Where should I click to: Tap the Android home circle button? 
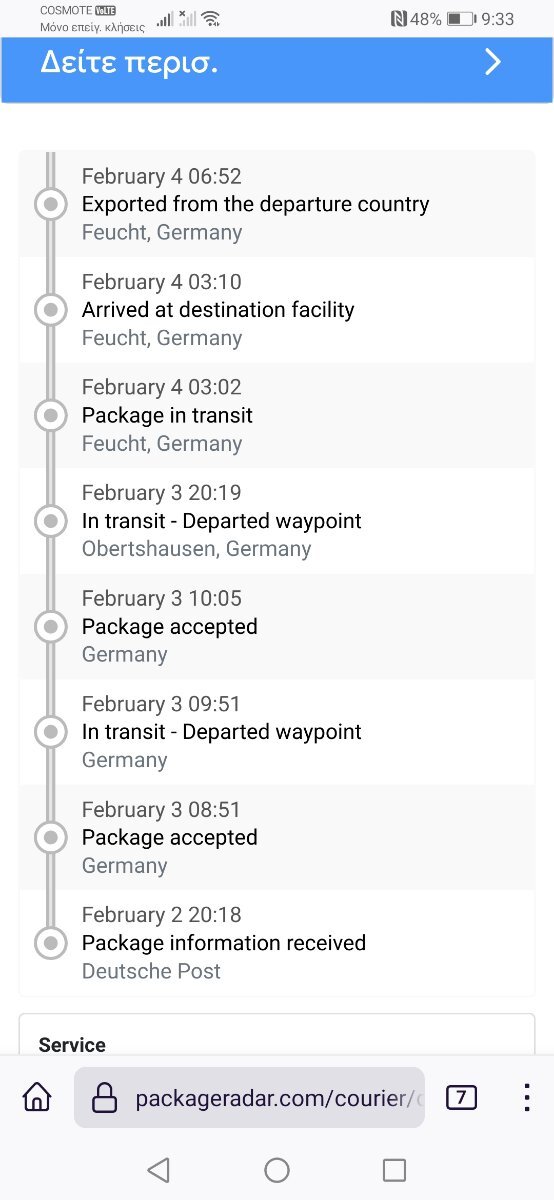277,1170
